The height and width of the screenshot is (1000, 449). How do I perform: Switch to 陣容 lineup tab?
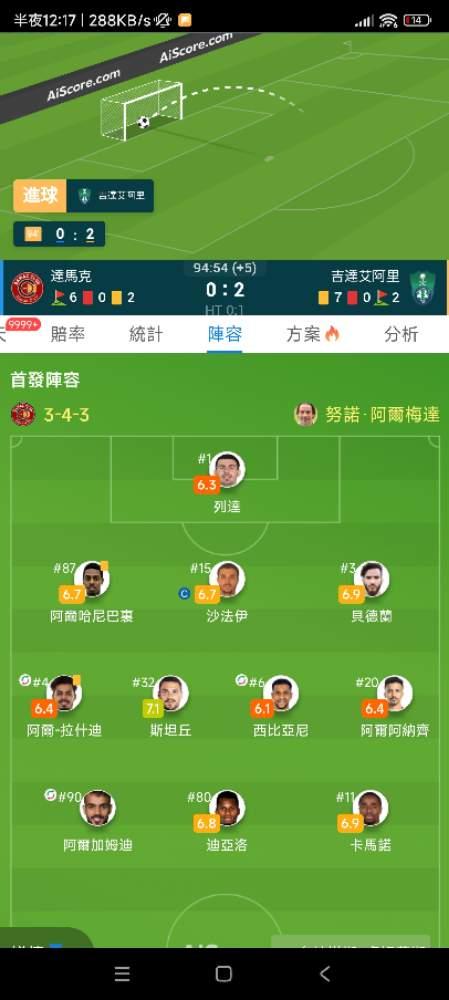pyautogui.click(x=224, y=334)
